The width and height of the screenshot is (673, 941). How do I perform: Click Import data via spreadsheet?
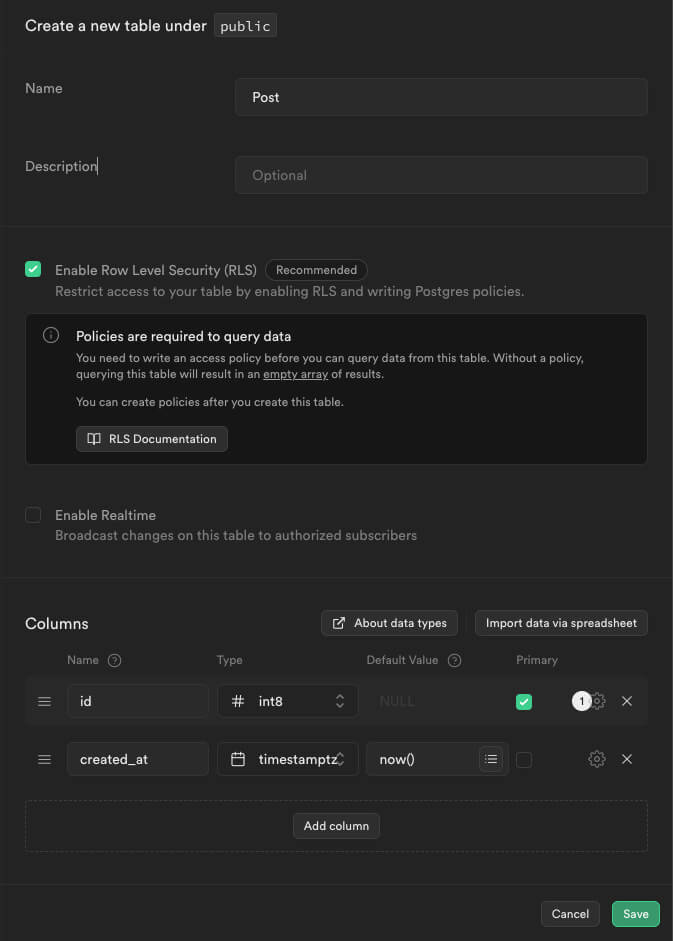[561, 623]
